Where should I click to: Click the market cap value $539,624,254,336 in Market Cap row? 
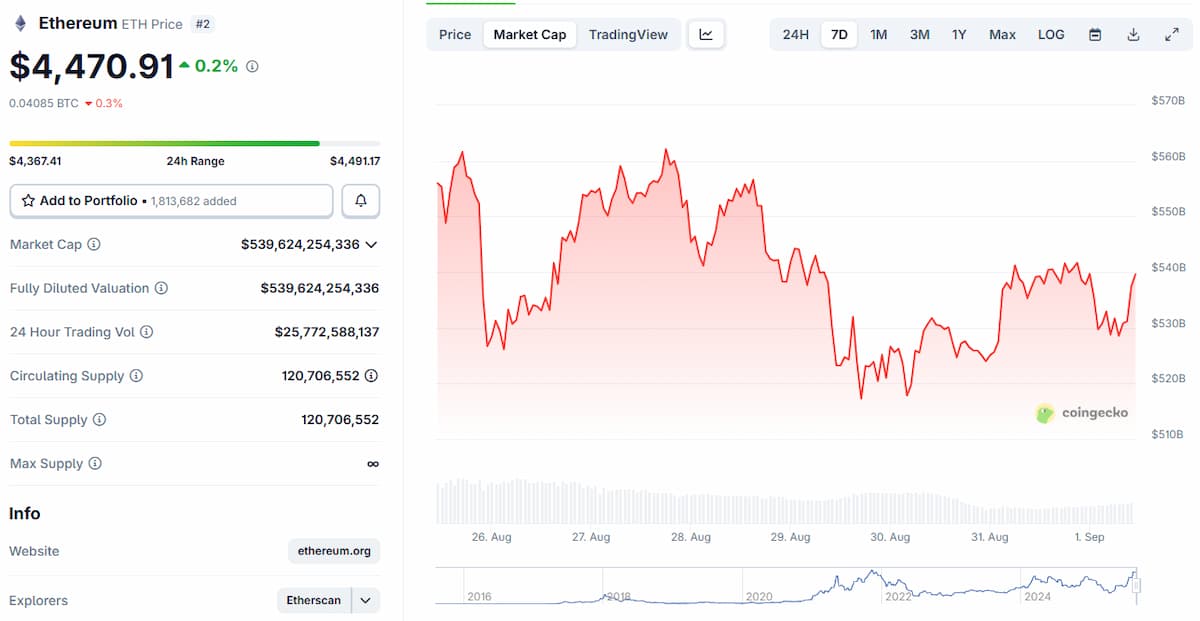(x=300, y=244)
